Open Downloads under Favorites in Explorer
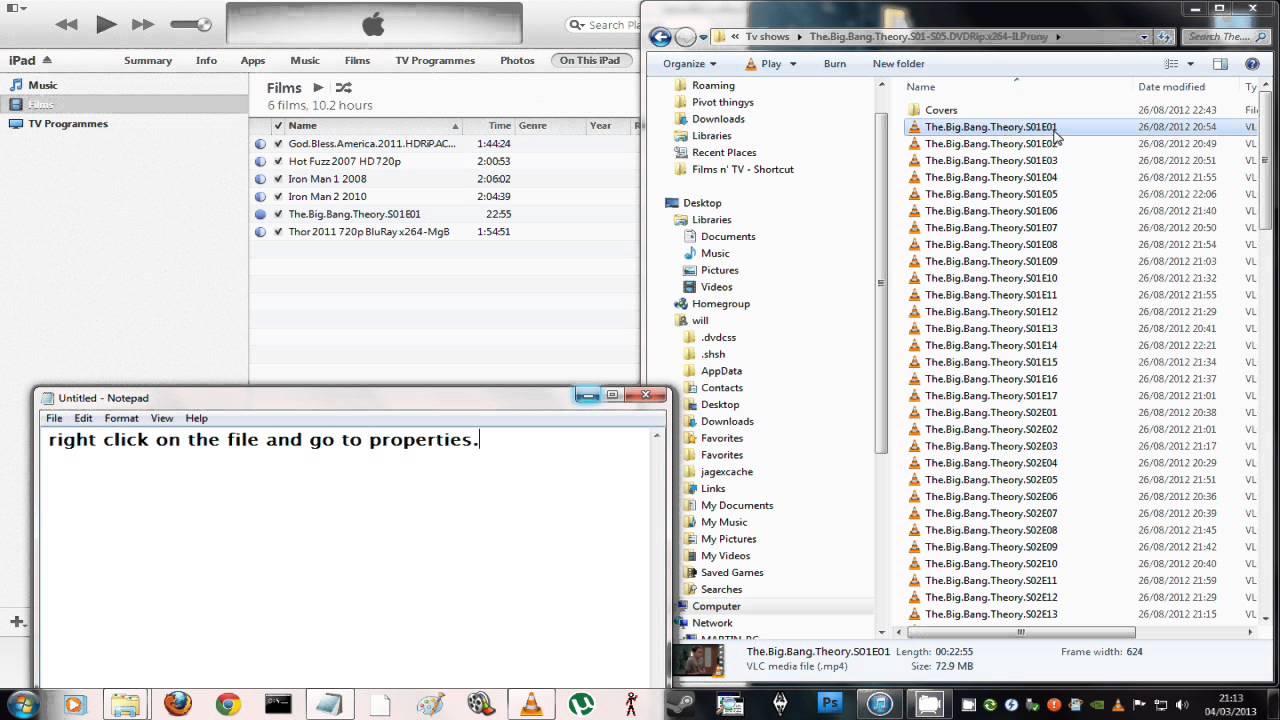The image size is (1280, 720). [x=718, y=119]
